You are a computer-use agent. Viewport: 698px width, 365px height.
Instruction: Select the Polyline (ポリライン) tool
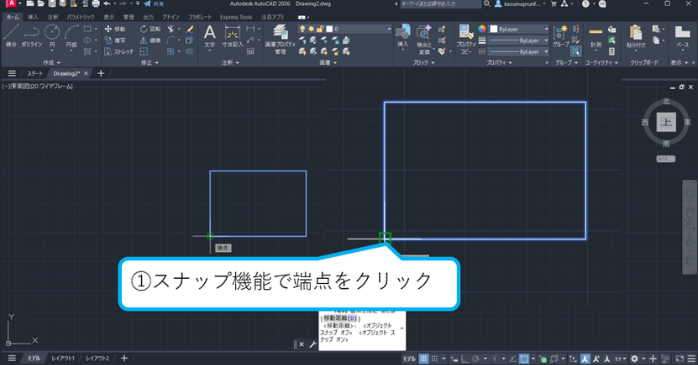click(x=32, y=36)
